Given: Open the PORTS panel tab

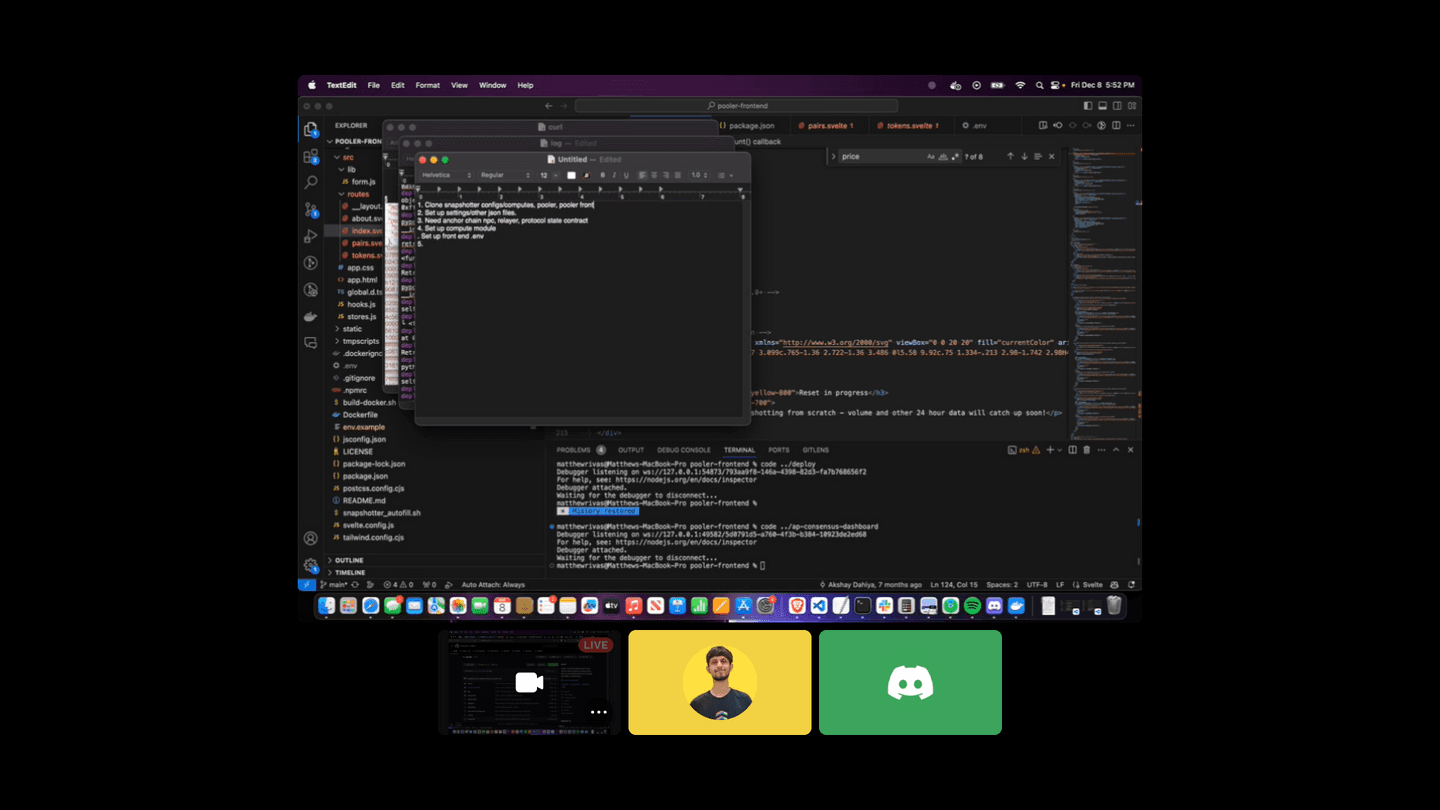Looking at the screenshot, I should pyautogui.click(x=779, y=450).
